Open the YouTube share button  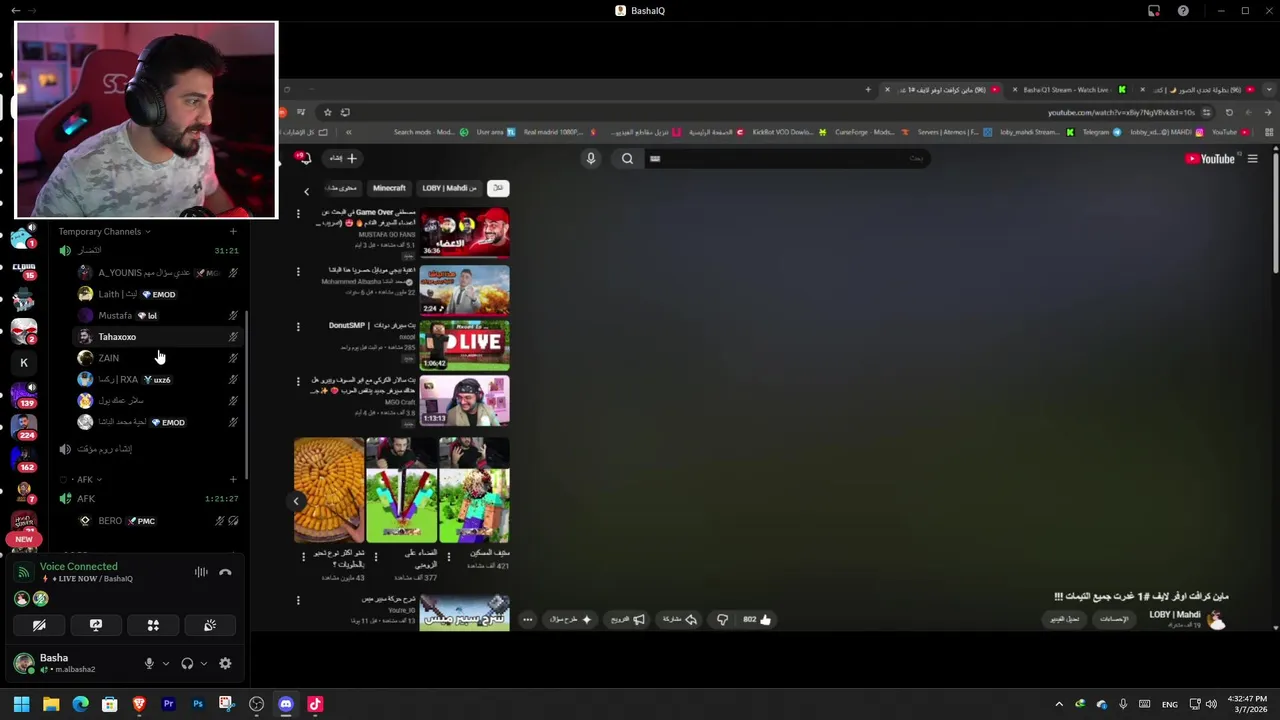(x=678, y=620)
